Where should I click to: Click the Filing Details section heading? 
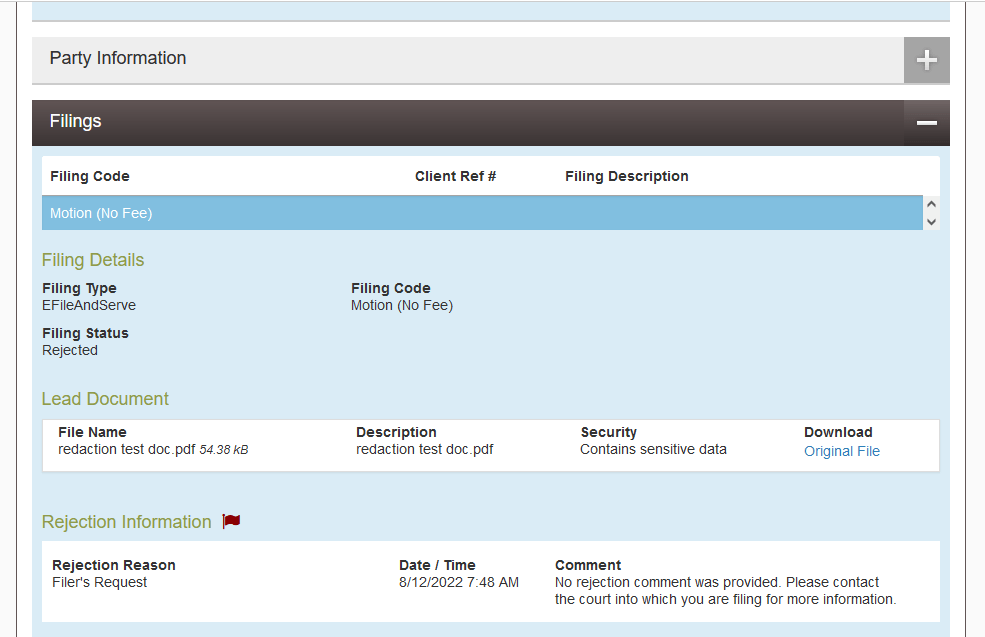click(x=93, y=260)
